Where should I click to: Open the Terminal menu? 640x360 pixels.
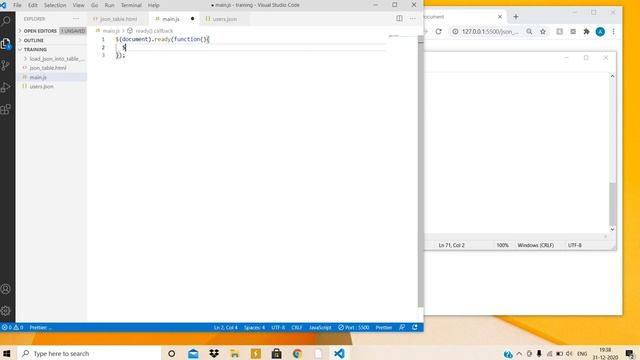(x=131, y=5)
